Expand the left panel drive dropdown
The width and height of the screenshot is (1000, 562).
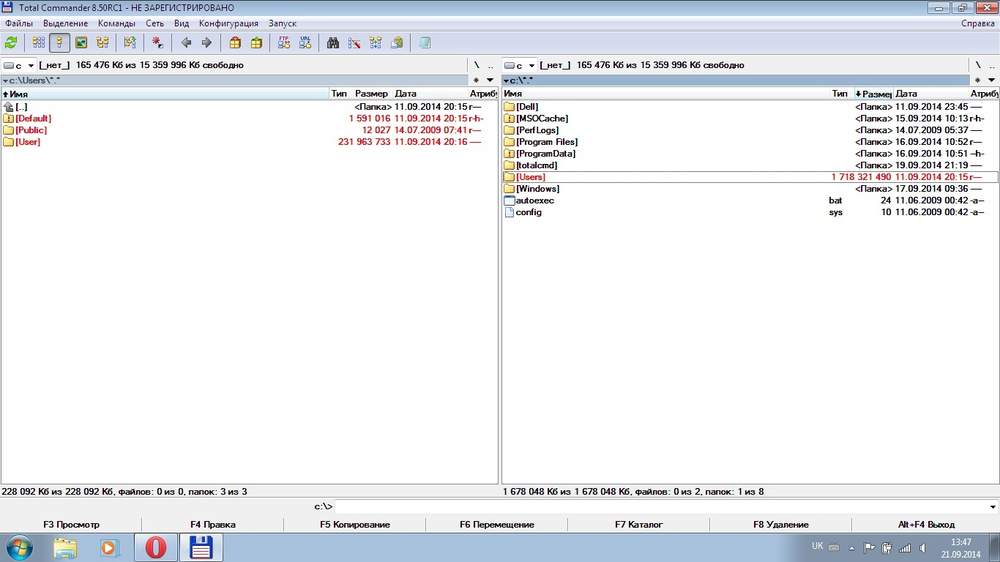30,65
